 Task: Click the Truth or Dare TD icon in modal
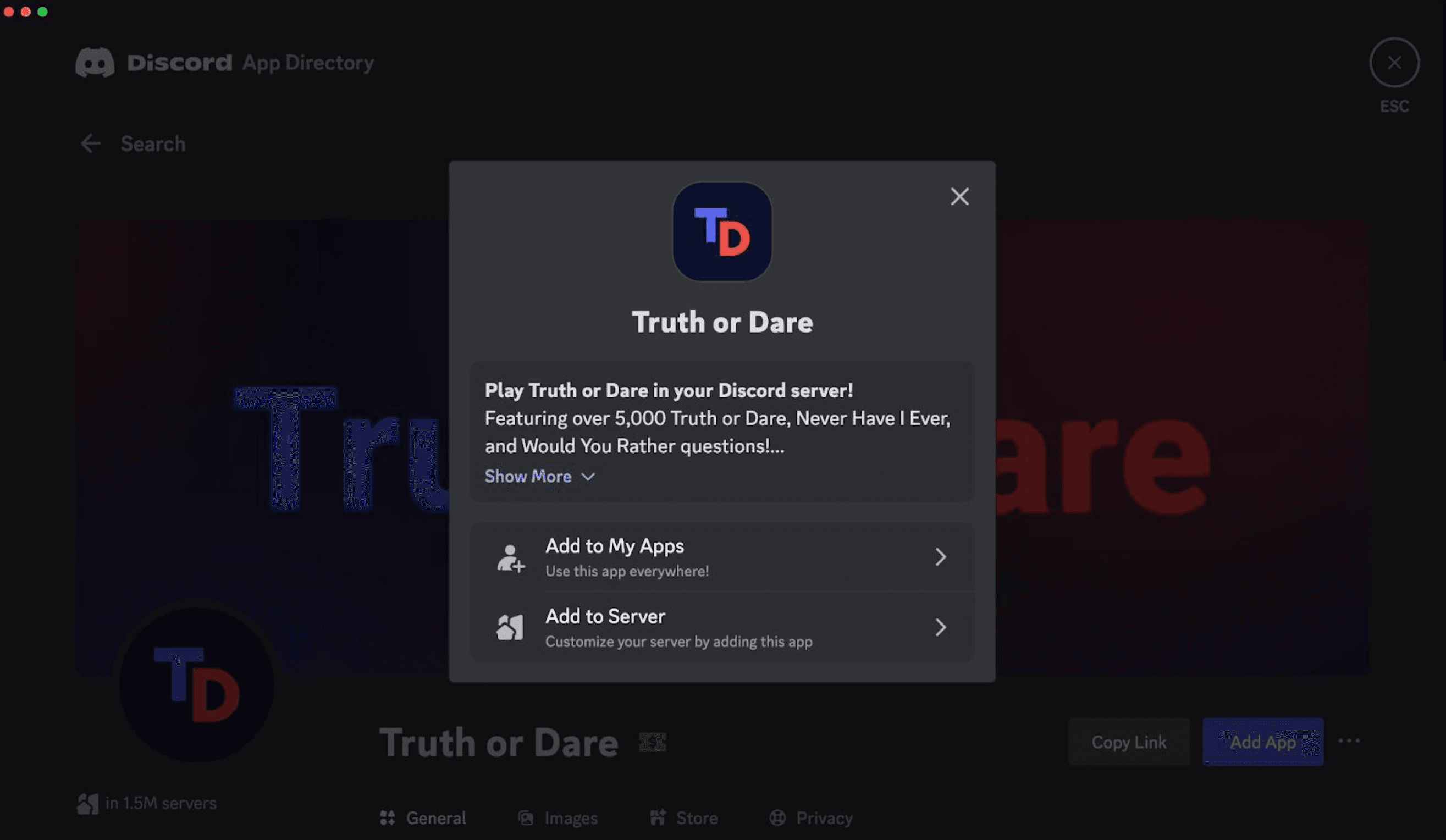click(722, 232)
